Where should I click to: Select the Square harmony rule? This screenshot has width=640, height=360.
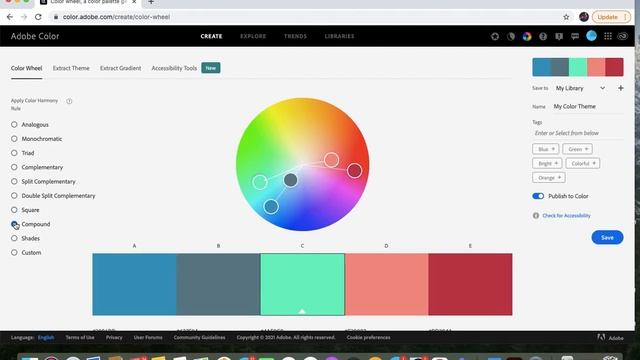(14, 210)
